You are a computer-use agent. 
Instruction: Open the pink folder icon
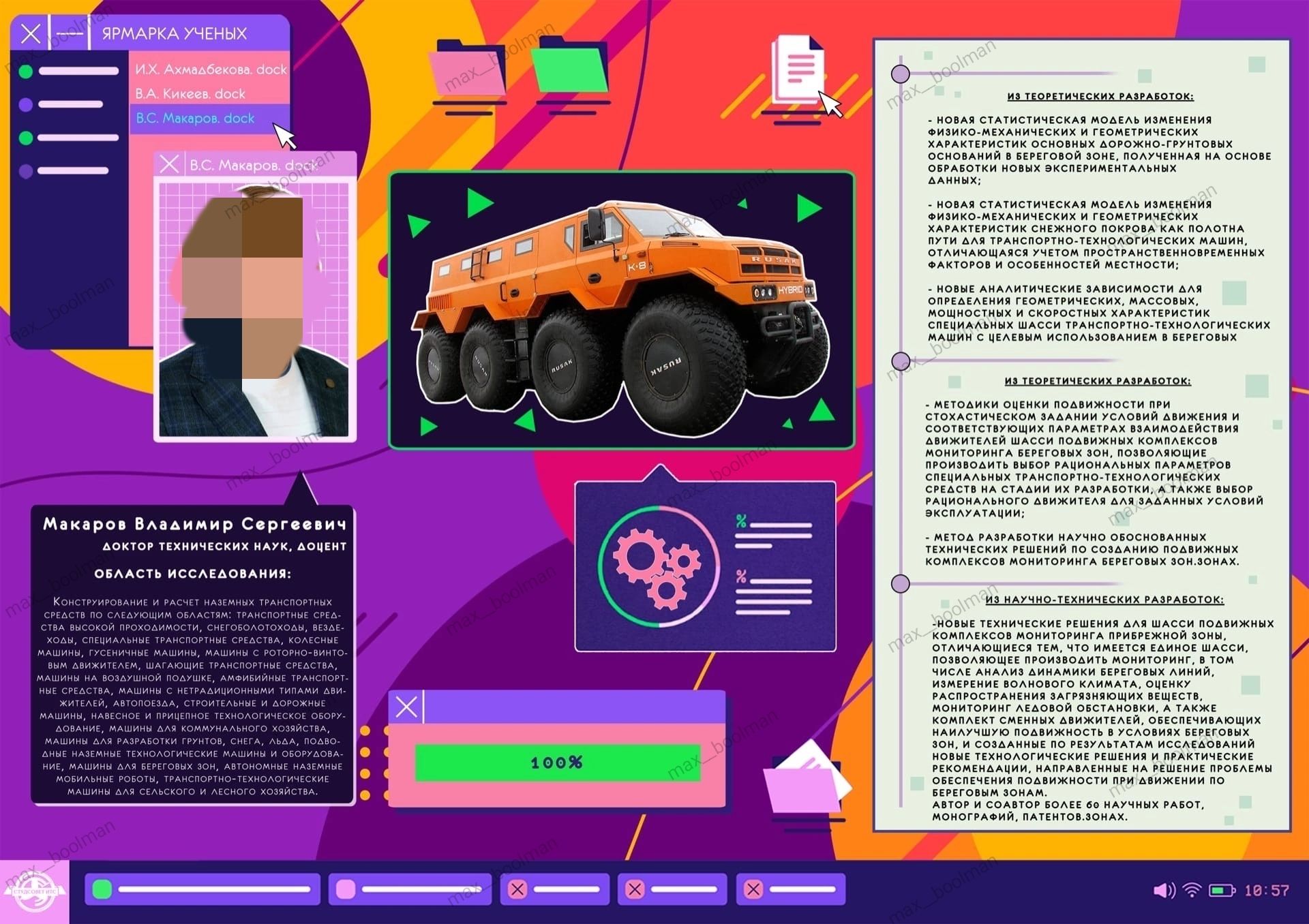tap(468, 67)
